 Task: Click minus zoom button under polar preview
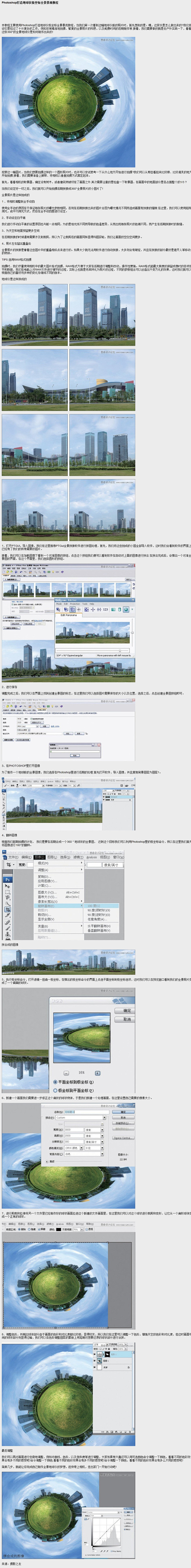(66, 1073)
